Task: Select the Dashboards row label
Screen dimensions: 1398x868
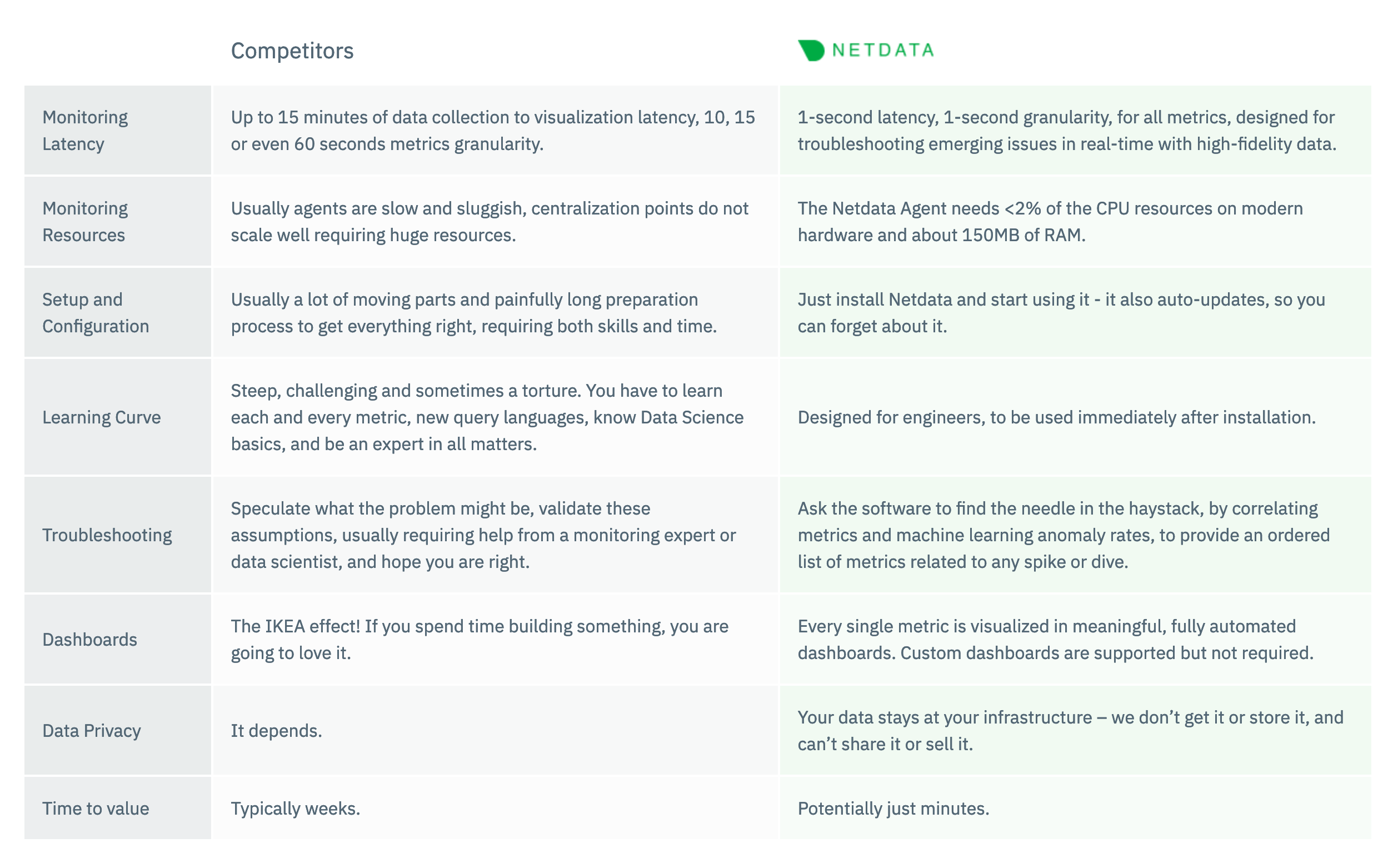Action: pyautogui.click(x=89, y=640)
